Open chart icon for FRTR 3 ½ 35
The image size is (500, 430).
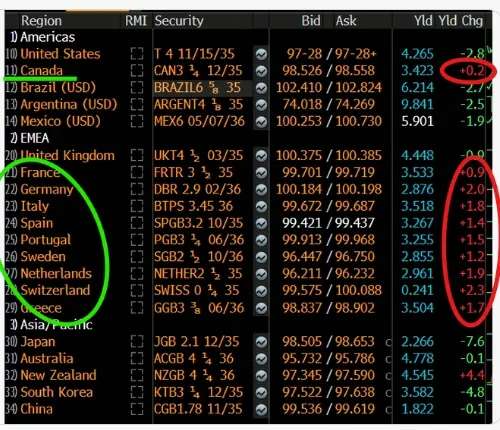coord(261,173)
